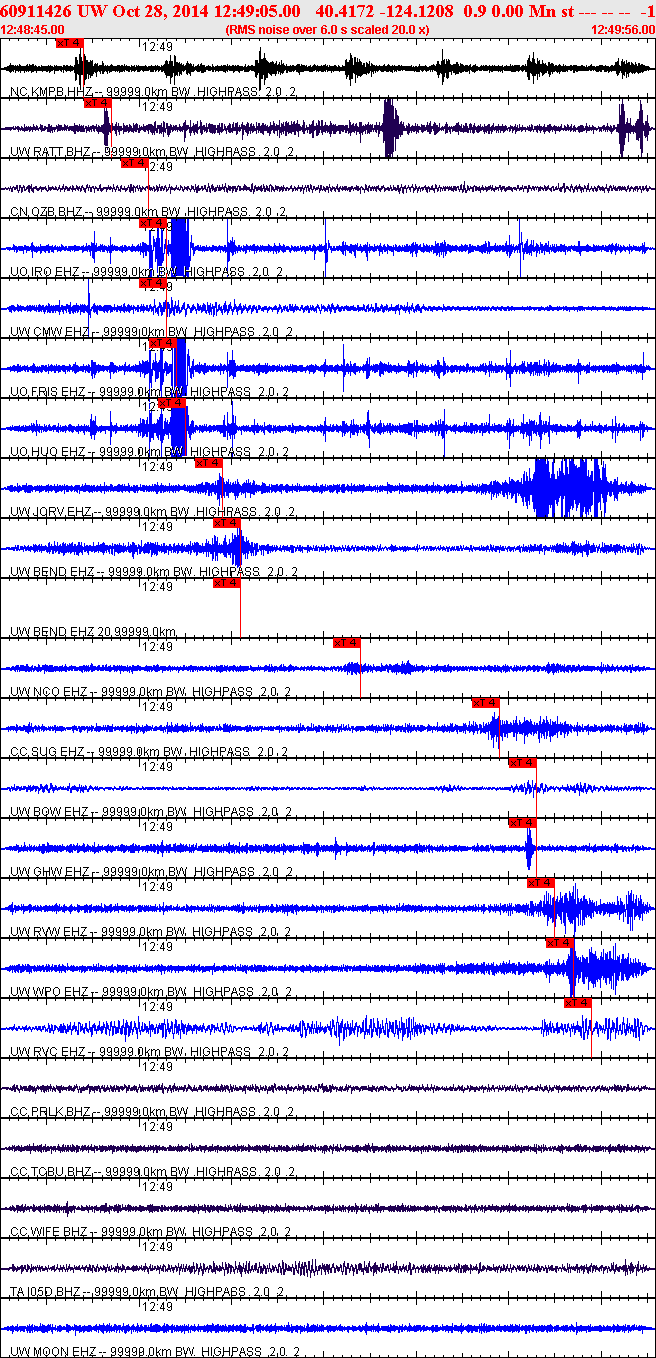Click the red pick marker on the RVW trace
656x1358 pixels.
point(541,883)
